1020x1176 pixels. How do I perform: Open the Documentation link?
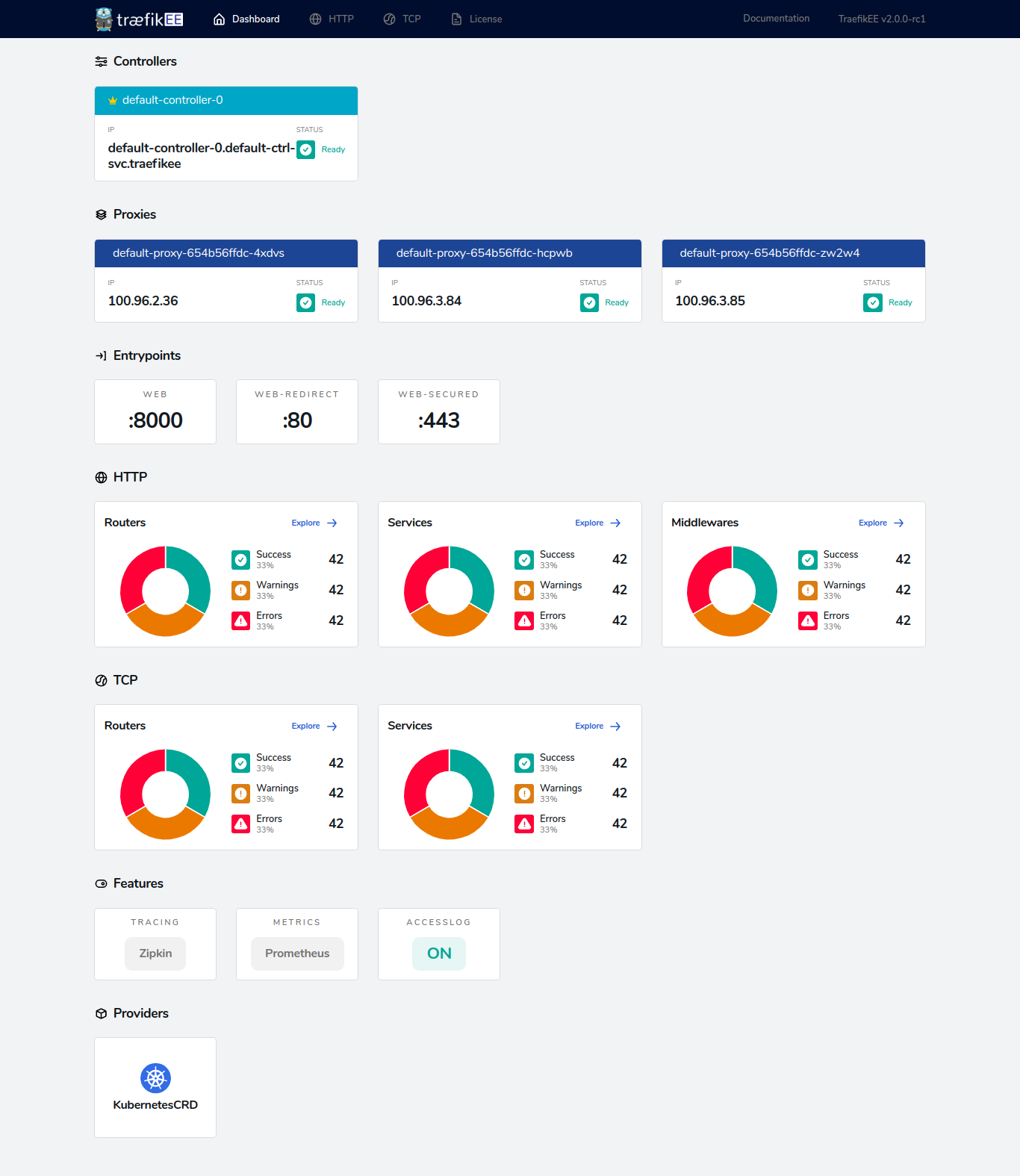[x=776, y=19]
